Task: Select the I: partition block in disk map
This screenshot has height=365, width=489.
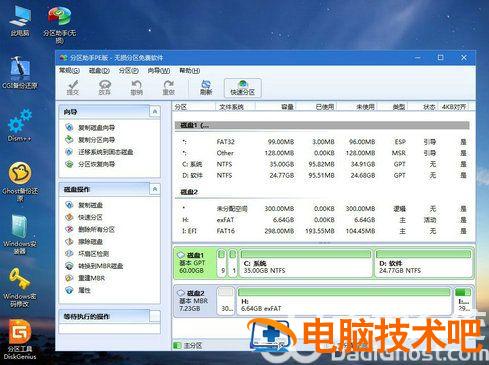Action: pyautogui.click(x=463, y=301)
